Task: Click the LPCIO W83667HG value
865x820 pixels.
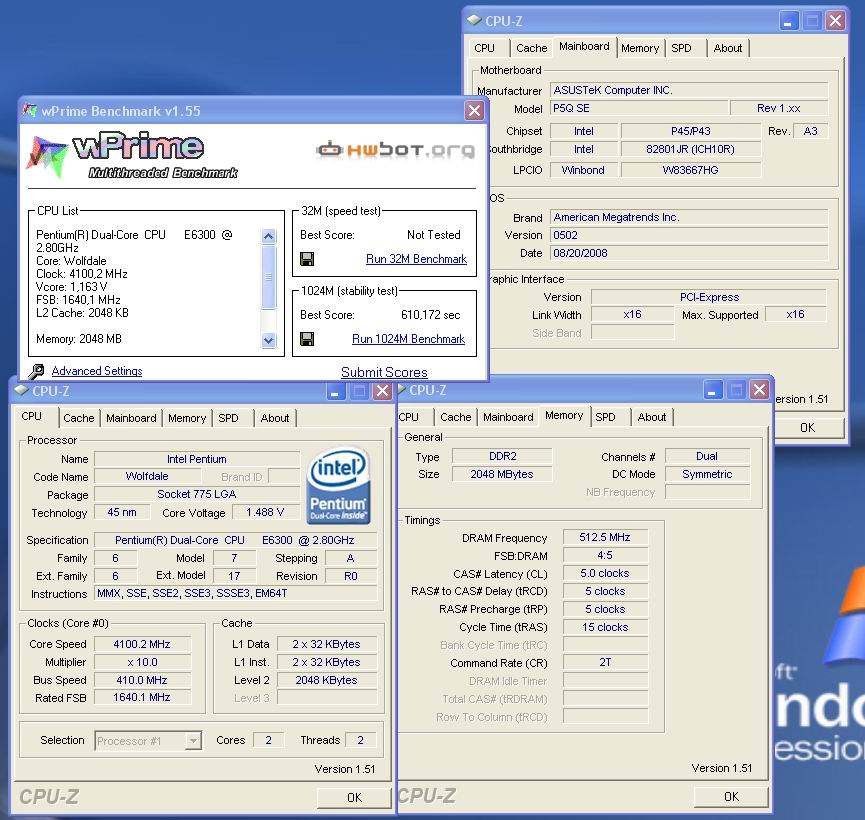Action: (691, 170)
